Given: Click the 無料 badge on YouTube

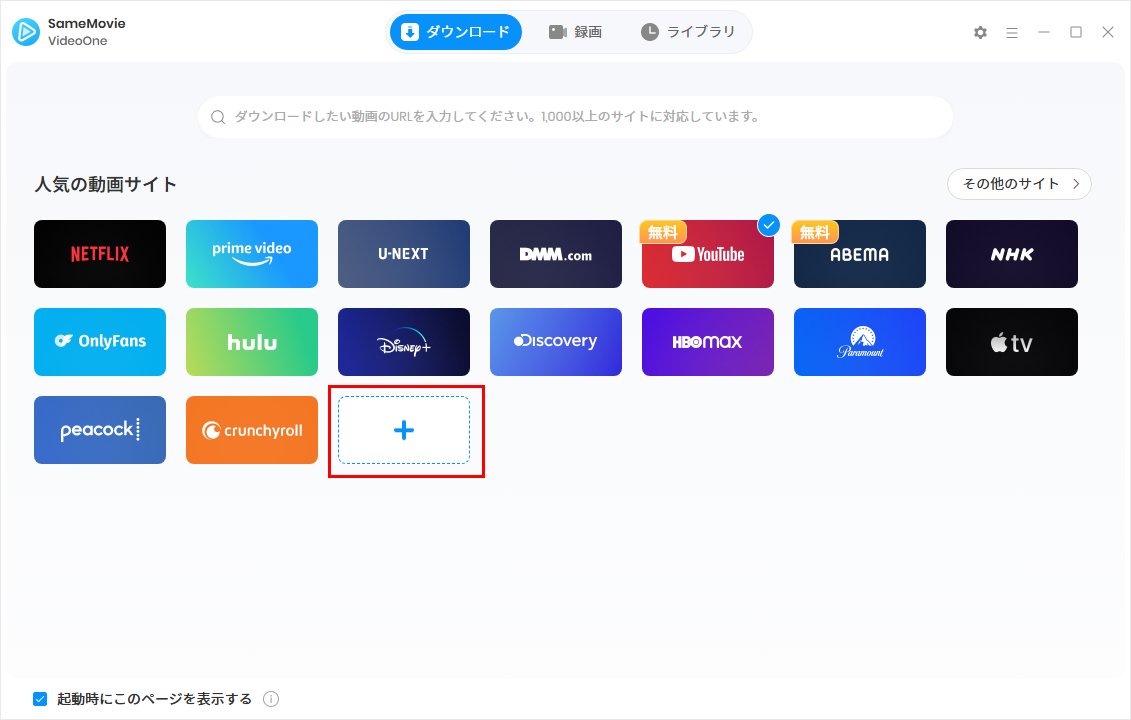Looking at the screenshot, I should 662,232.
